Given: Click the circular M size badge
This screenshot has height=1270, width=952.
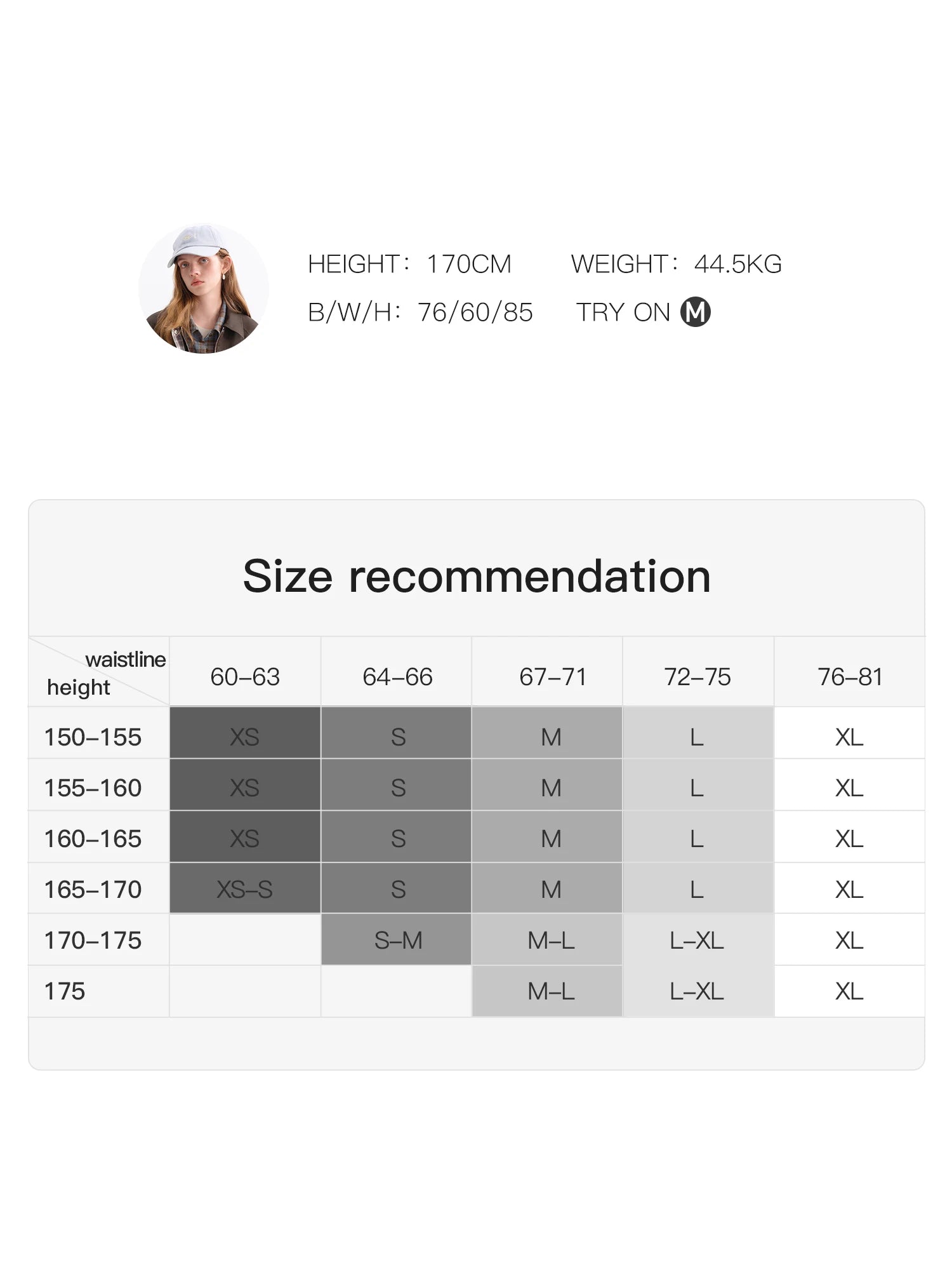Looking at the screenshot, I should tap(695, 312).
